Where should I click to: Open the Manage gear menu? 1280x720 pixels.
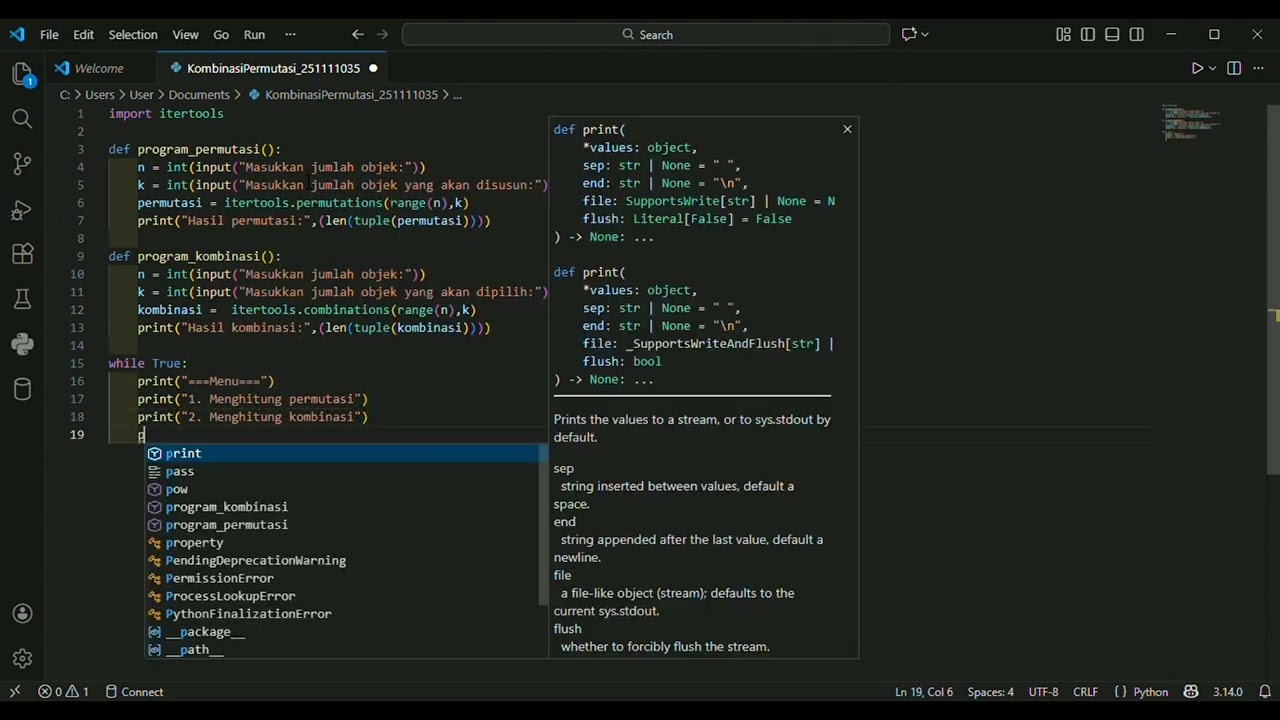pyautogui.click(x=22, y=659)
